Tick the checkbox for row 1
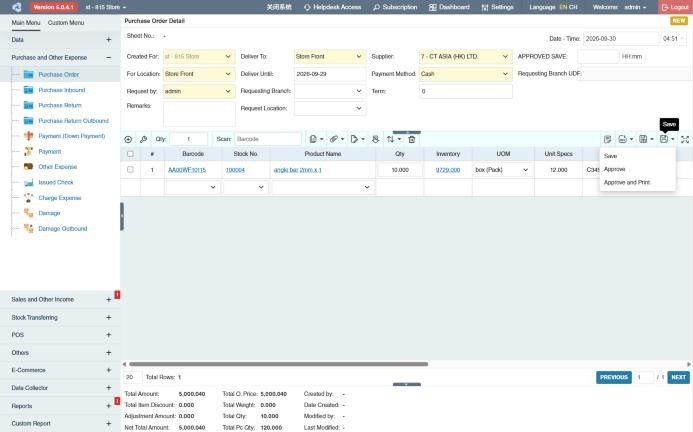Screen dimensions: 693x432 130,169
